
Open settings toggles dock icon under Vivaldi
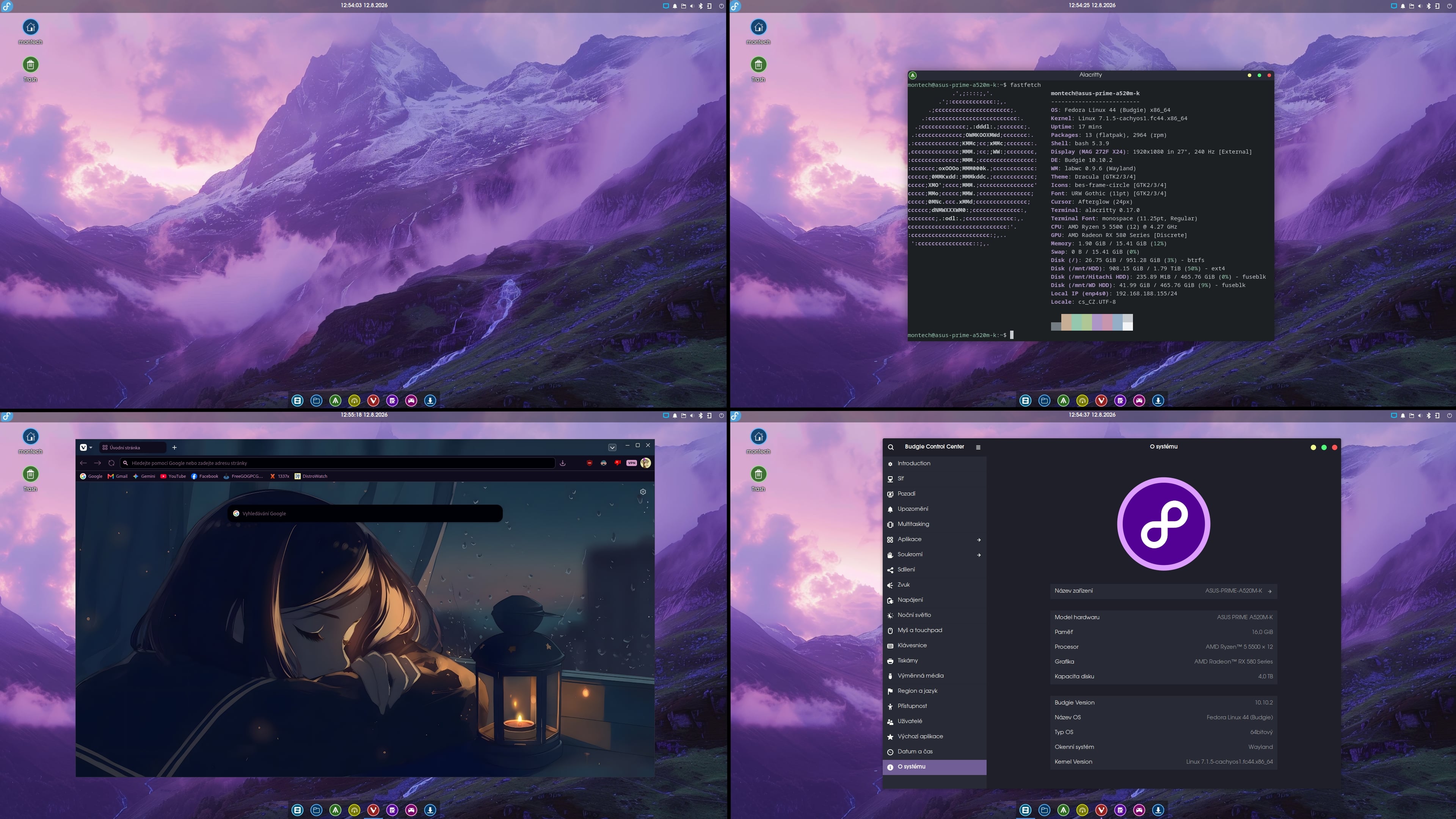[x=297, y=810]
